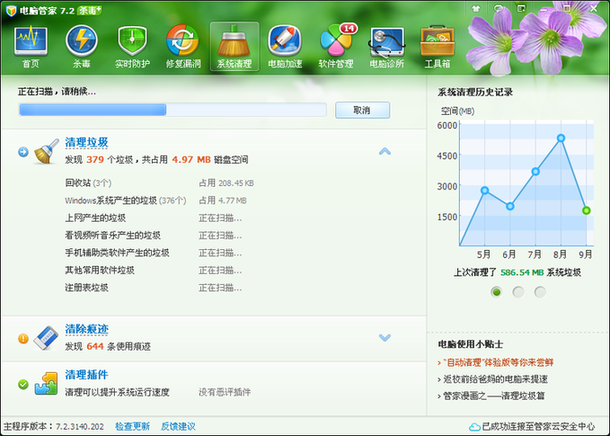610x436 pixels.
Task: Click the scanning progress bar
Action: point(170,110)
